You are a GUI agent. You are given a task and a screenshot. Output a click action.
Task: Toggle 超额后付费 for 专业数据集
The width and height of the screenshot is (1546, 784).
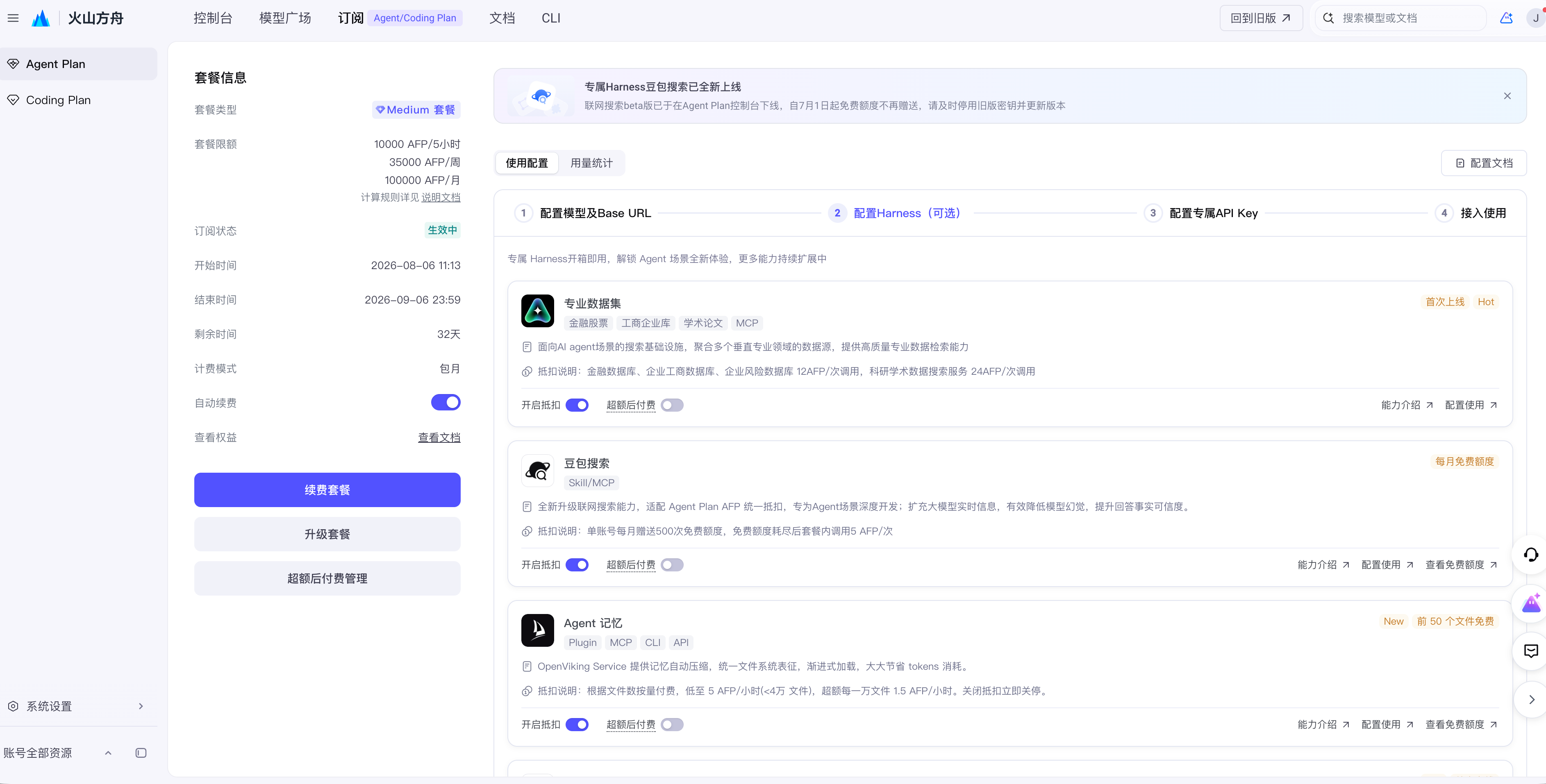[672, 405]
